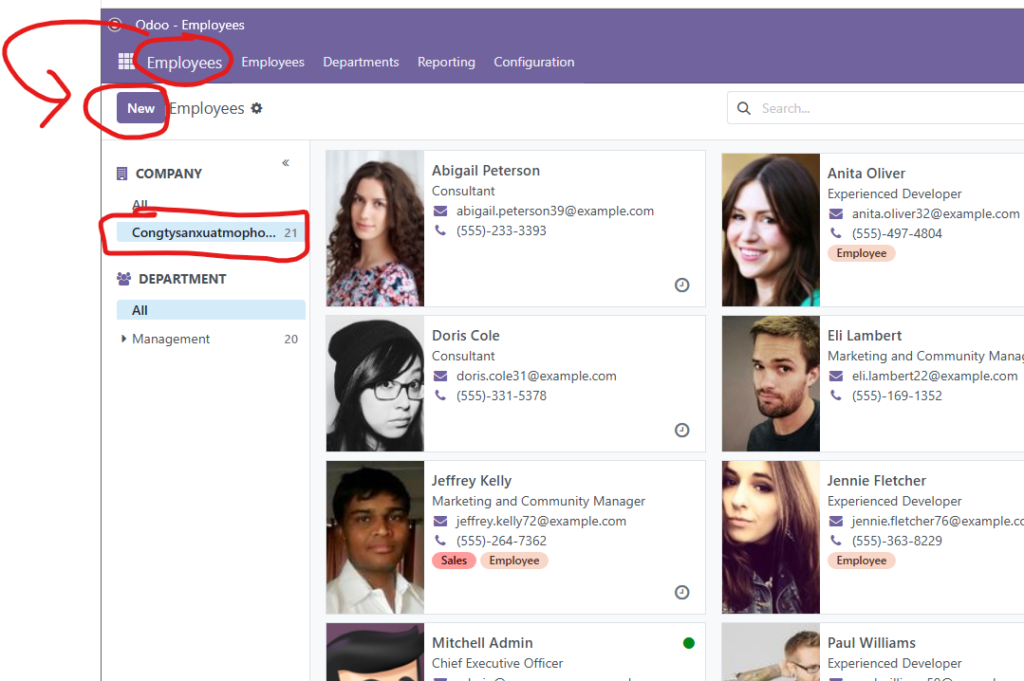Click the Sales tag on Jeffrey Kelly
The height and width of the screenshot is (681, 1024).
click(454, 561)
